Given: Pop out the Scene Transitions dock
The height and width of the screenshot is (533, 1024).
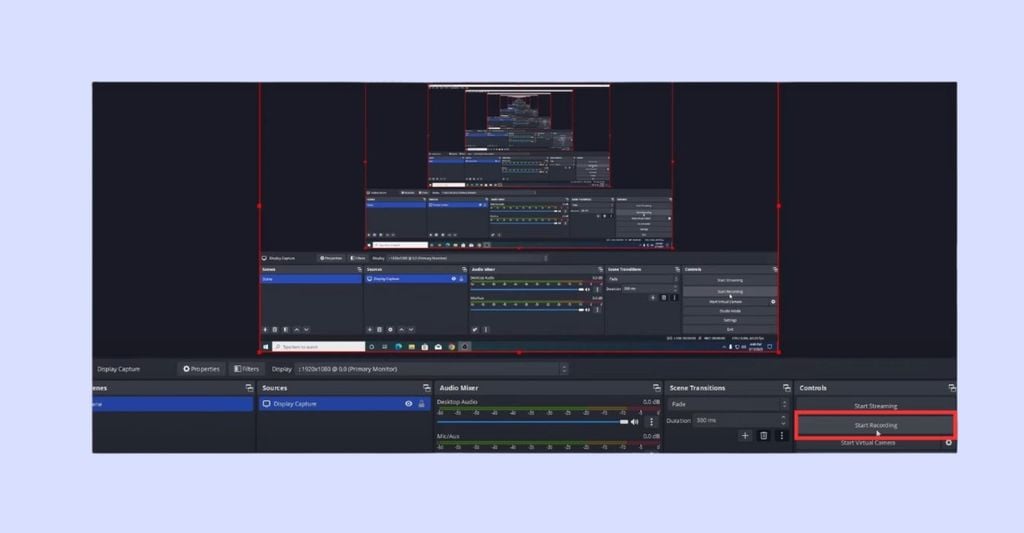Looking at the screenshot, I should tap(786, 388).
